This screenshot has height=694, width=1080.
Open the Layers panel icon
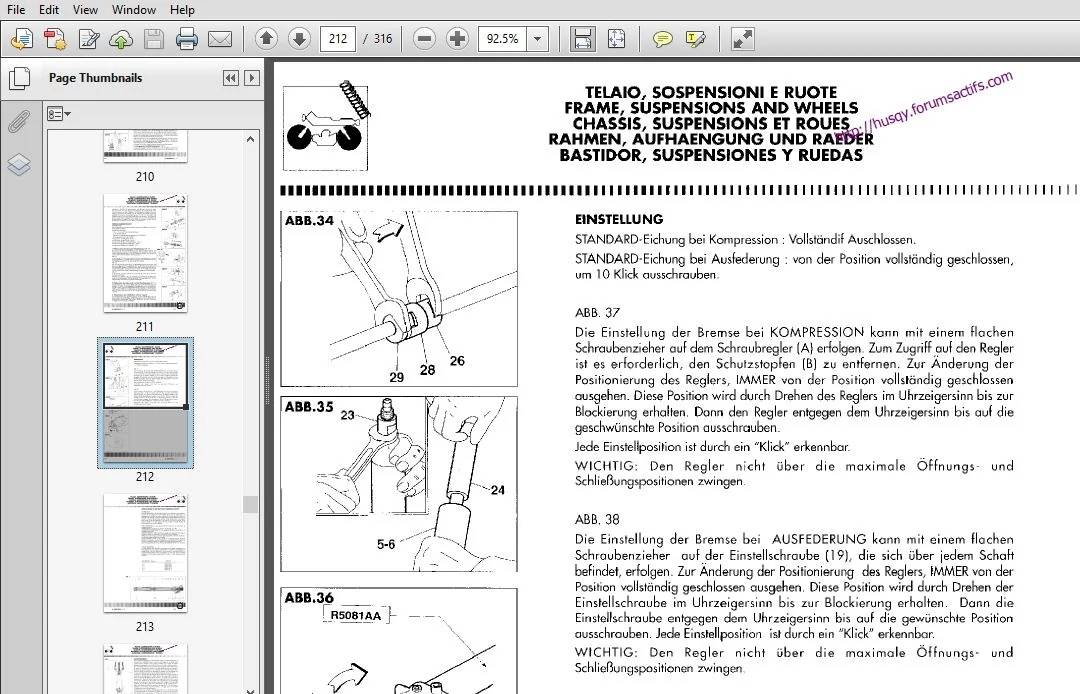tap(19, 165)
